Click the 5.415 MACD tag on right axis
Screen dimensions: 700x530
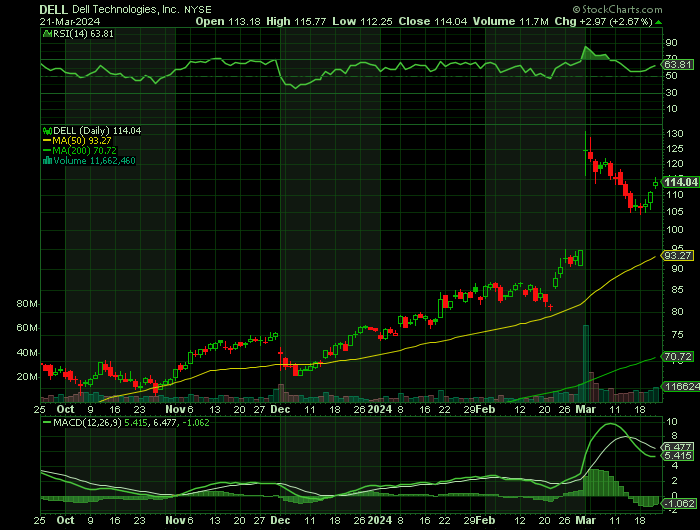click(x=678, y=455)
